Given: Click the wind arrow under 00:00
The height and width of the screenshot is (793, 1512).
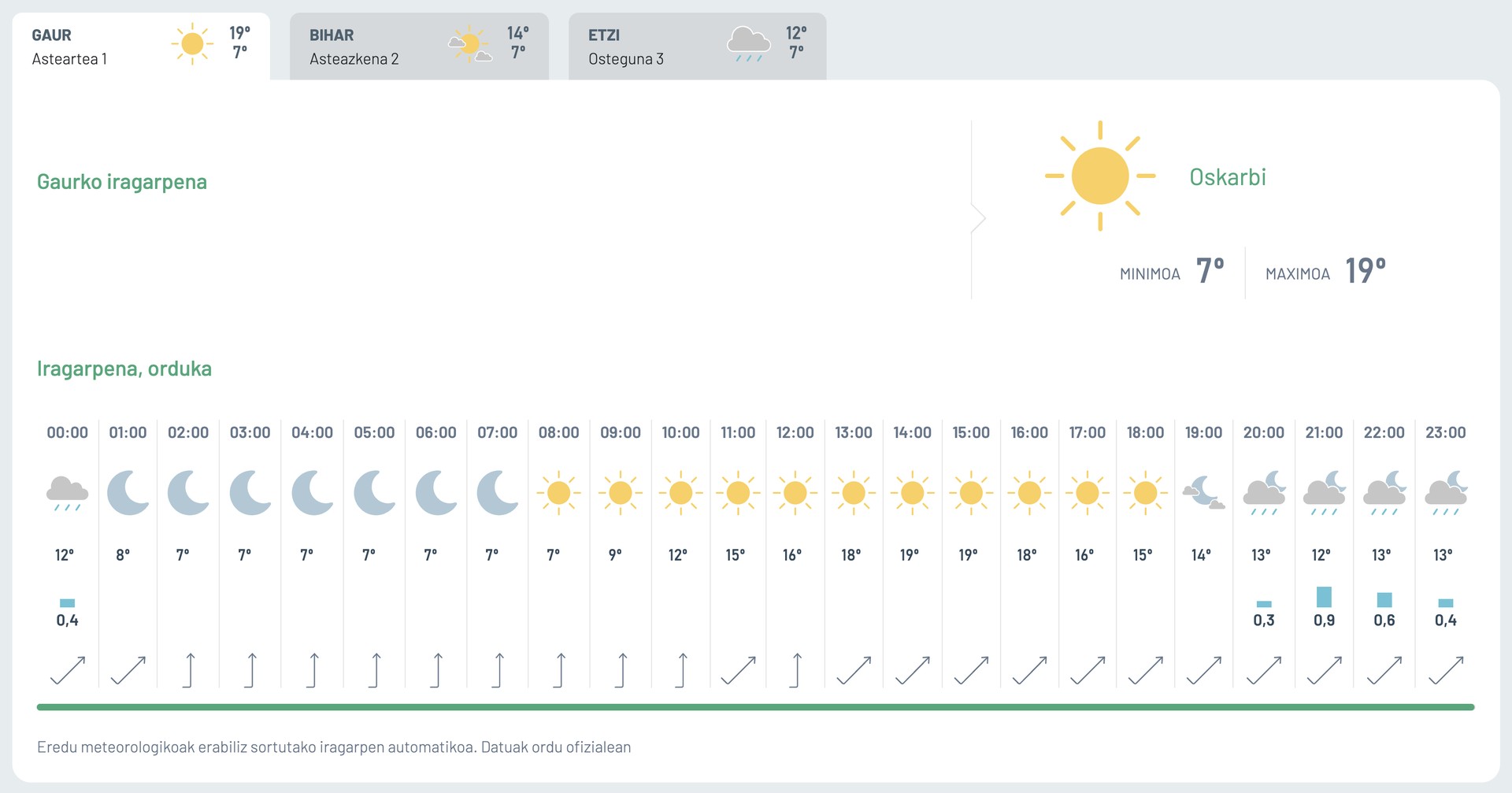Looking at the screenshot, I should point(68,670).
